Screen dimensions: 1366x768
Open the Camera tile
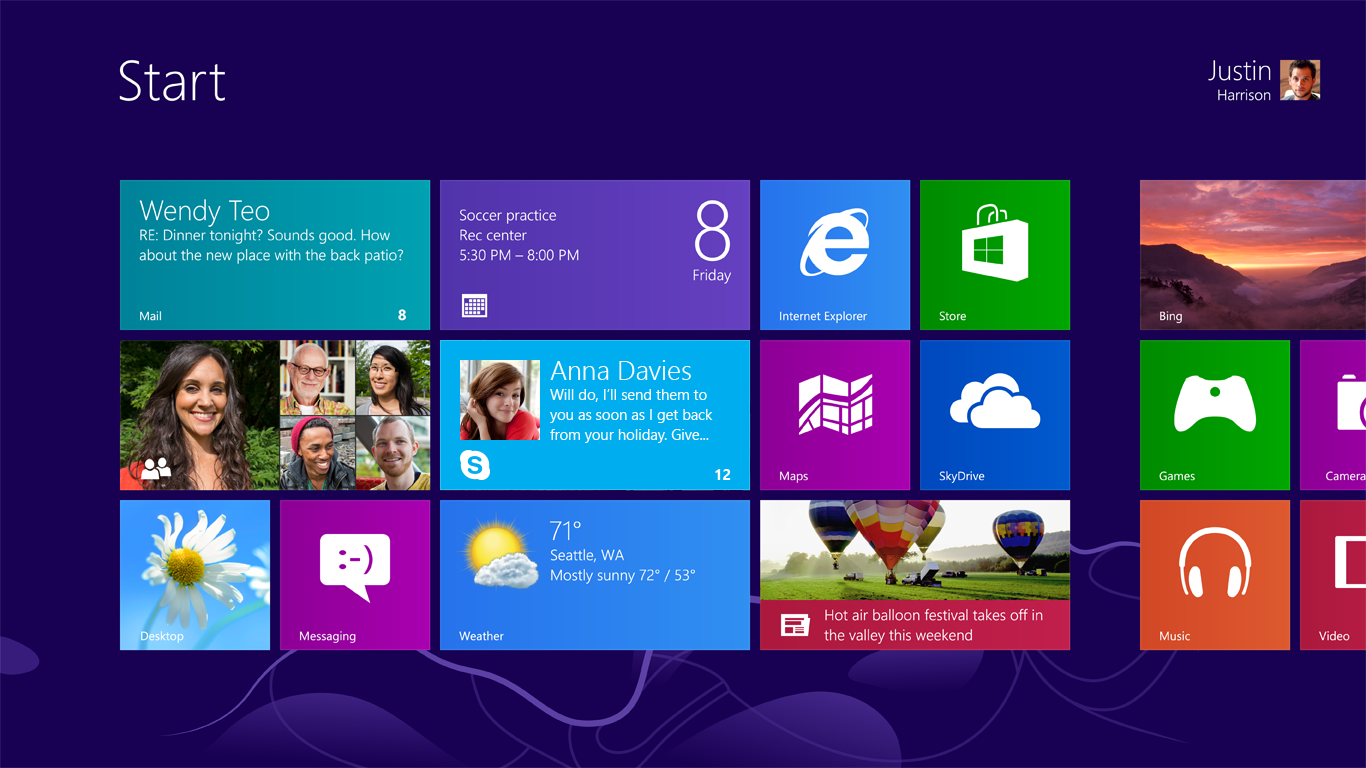1334,415
